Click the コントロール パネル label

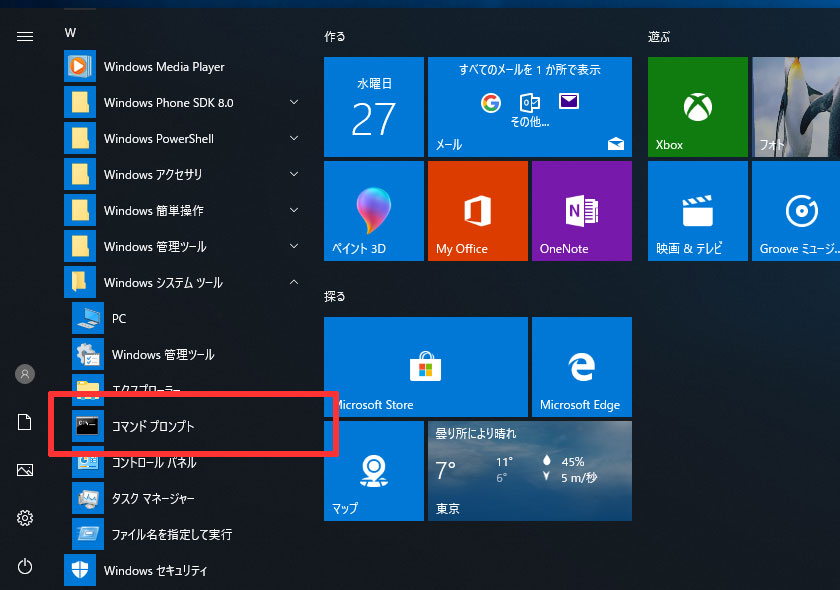click(x=154, y=462)
